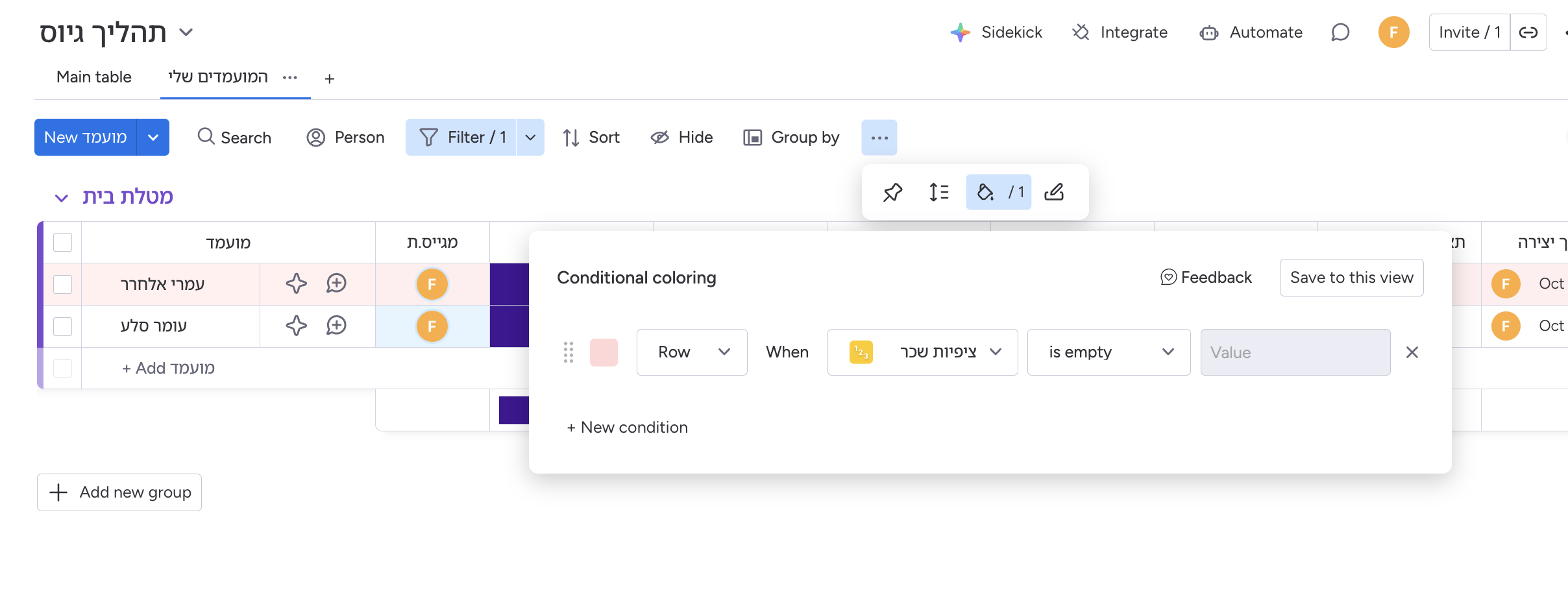This screenshot has width=1568, height=615.
Task: Select the edit pencil icon in the popup
Action: tap(1054, 192)
